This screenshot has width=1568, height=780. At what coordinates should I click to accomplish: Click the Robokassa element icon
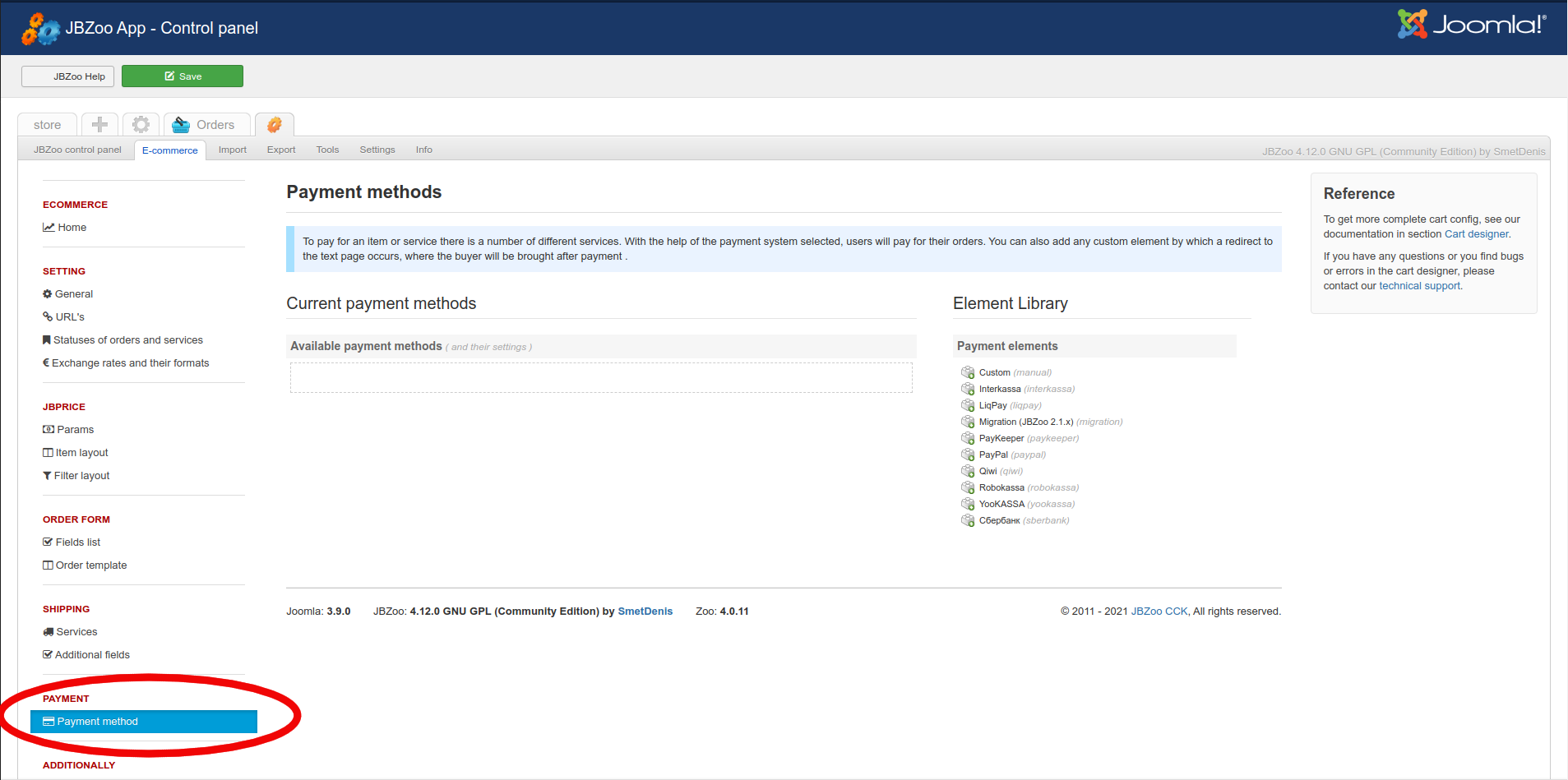(968, 487)
